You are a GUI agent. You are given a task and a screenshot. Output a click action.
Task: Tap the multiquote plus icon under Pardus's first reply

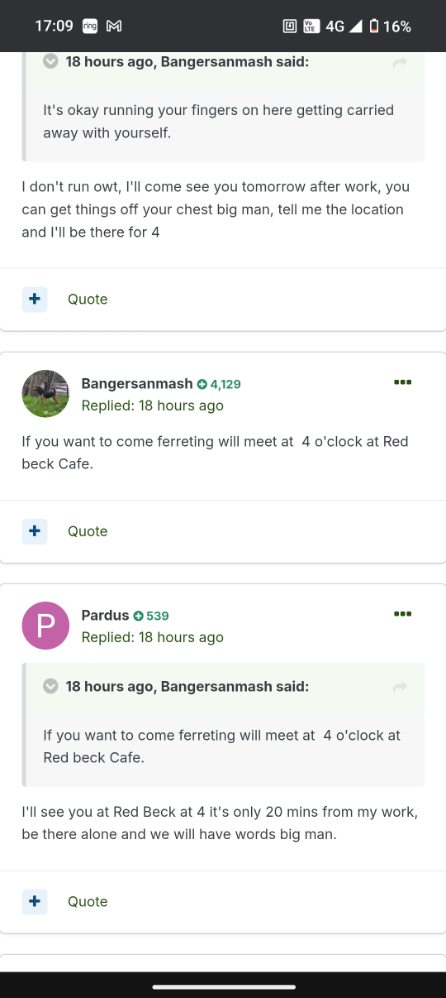point(34,299)
